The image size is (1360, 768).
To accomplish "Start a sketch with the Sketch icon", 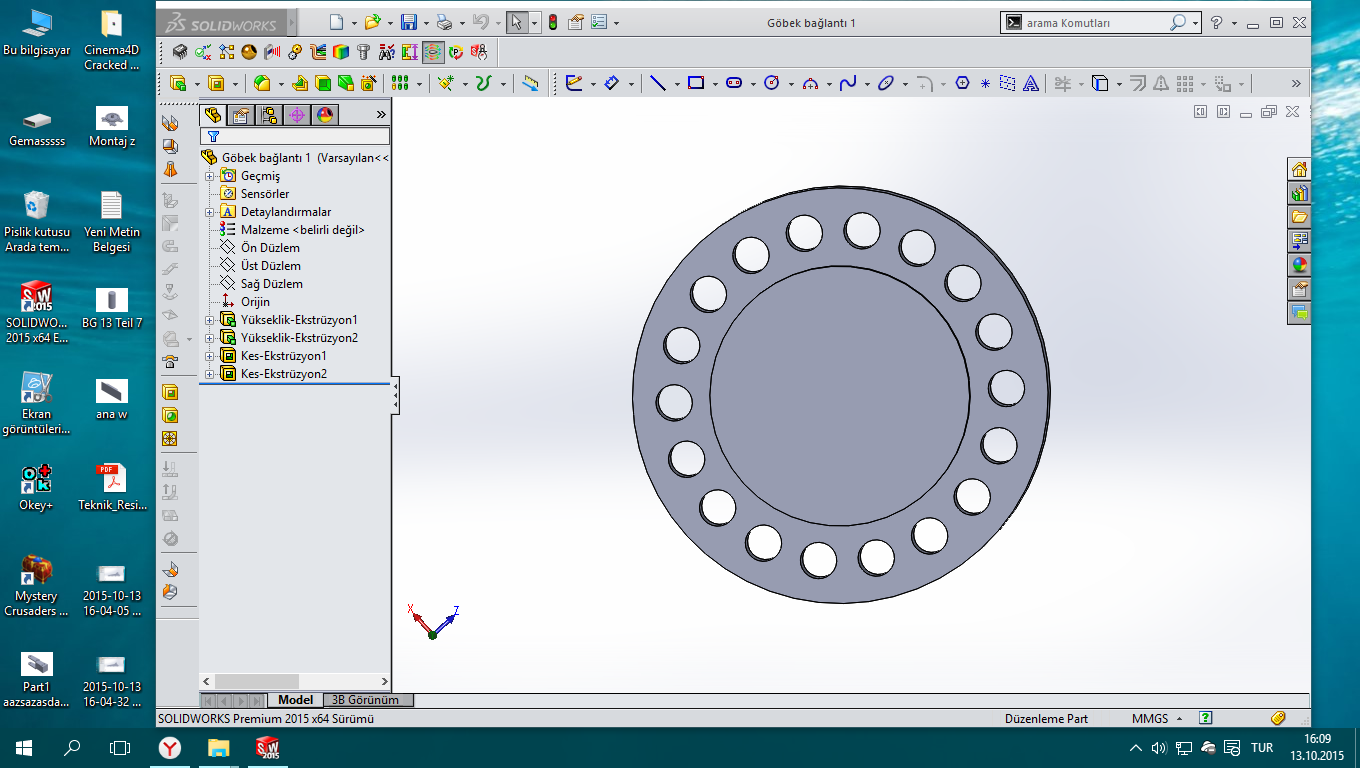I will [x=574, y=84].
